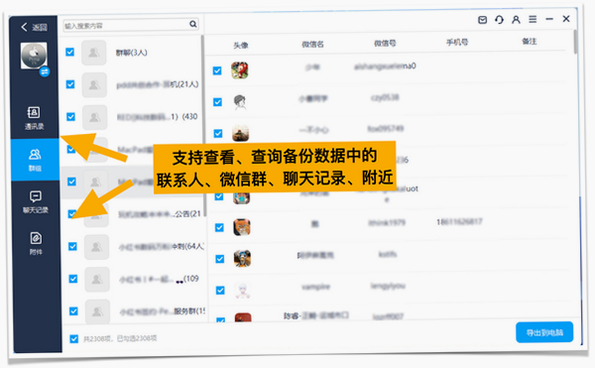
Task: Click the blue switch-device badge on avatar
Action: pyautogui.click(x=45, y=71)
